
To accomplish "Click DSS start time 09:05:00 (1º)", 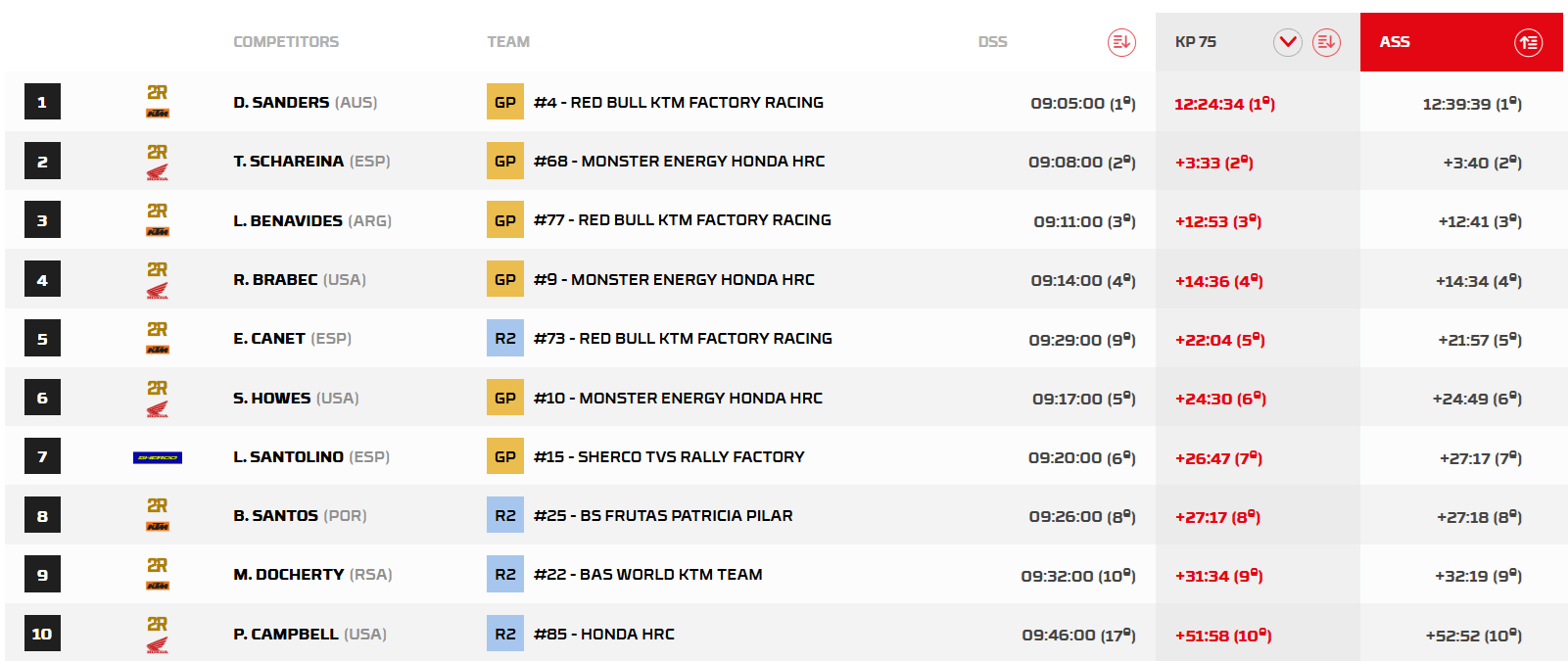I will click(1083, 103).
